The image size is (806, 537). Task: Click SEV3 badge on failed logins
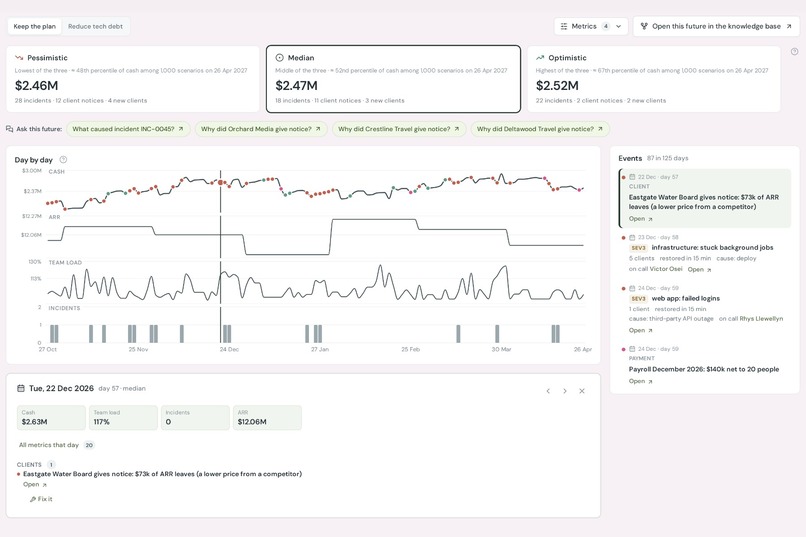[638, 299]
